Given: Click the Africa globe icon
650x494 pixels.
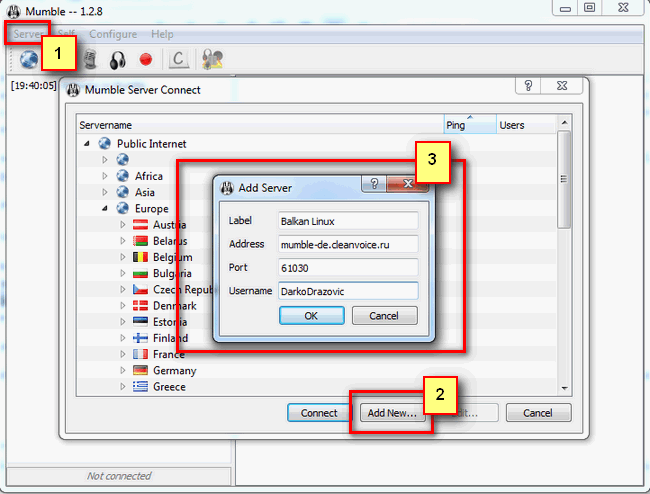Looking at the screenshot, I should [x=122, y=176].
